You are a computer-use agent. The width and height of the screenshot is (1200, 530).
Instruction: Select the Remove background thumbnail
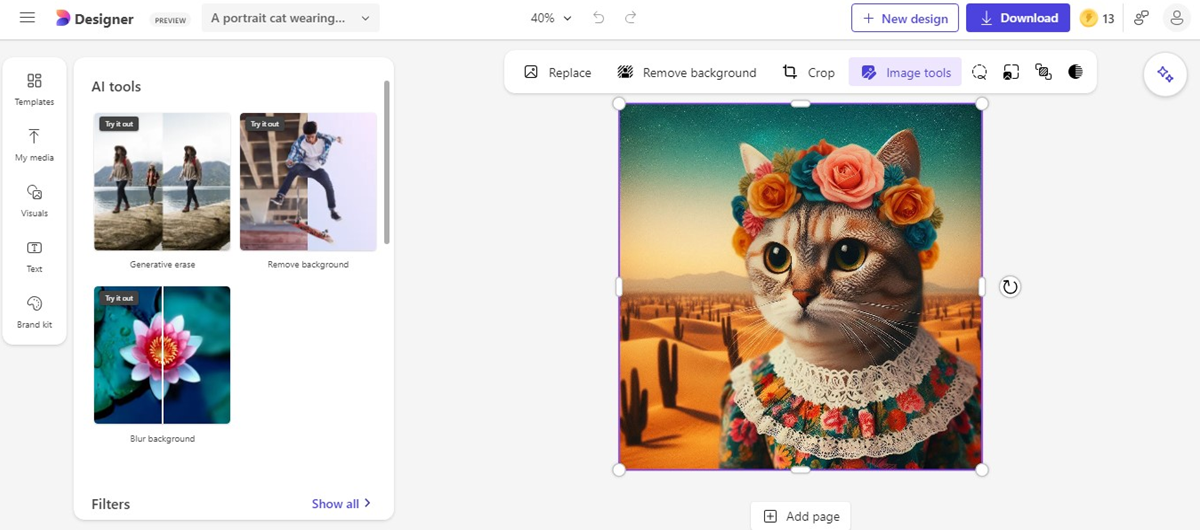(x=308, y=181)
